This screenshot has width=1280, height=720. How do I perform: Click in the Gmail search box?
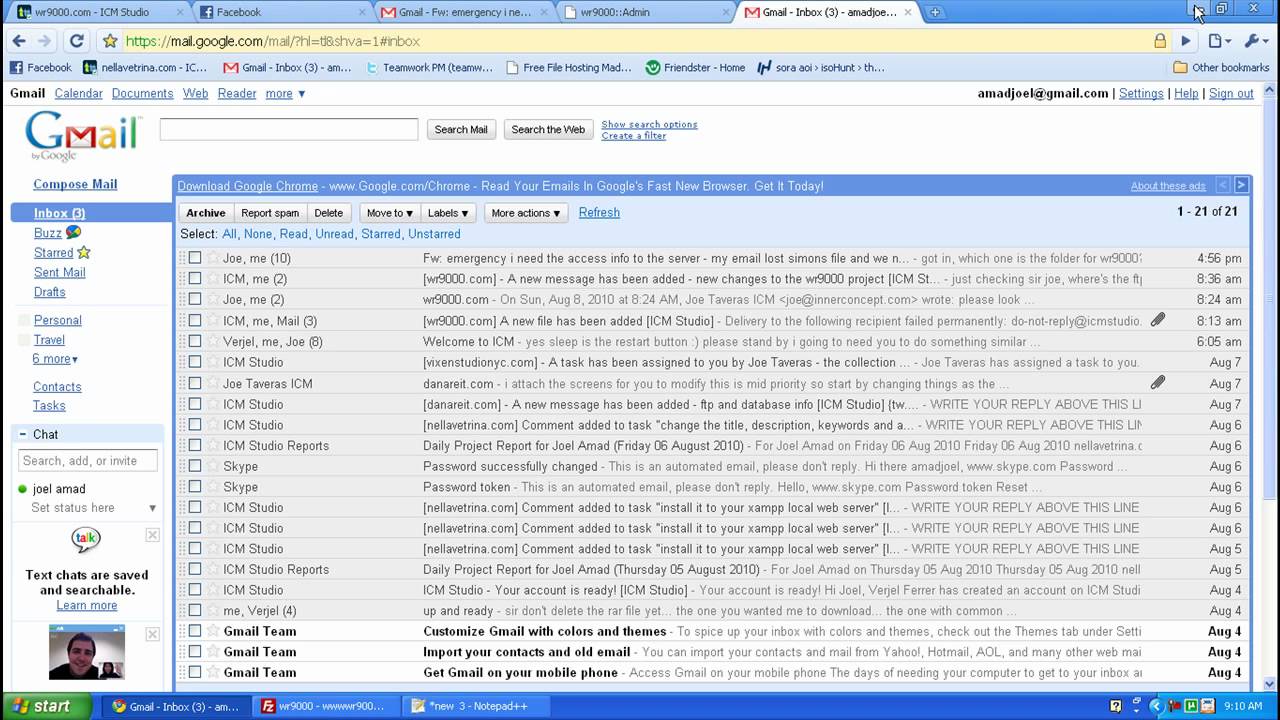(x=289, y=129)
